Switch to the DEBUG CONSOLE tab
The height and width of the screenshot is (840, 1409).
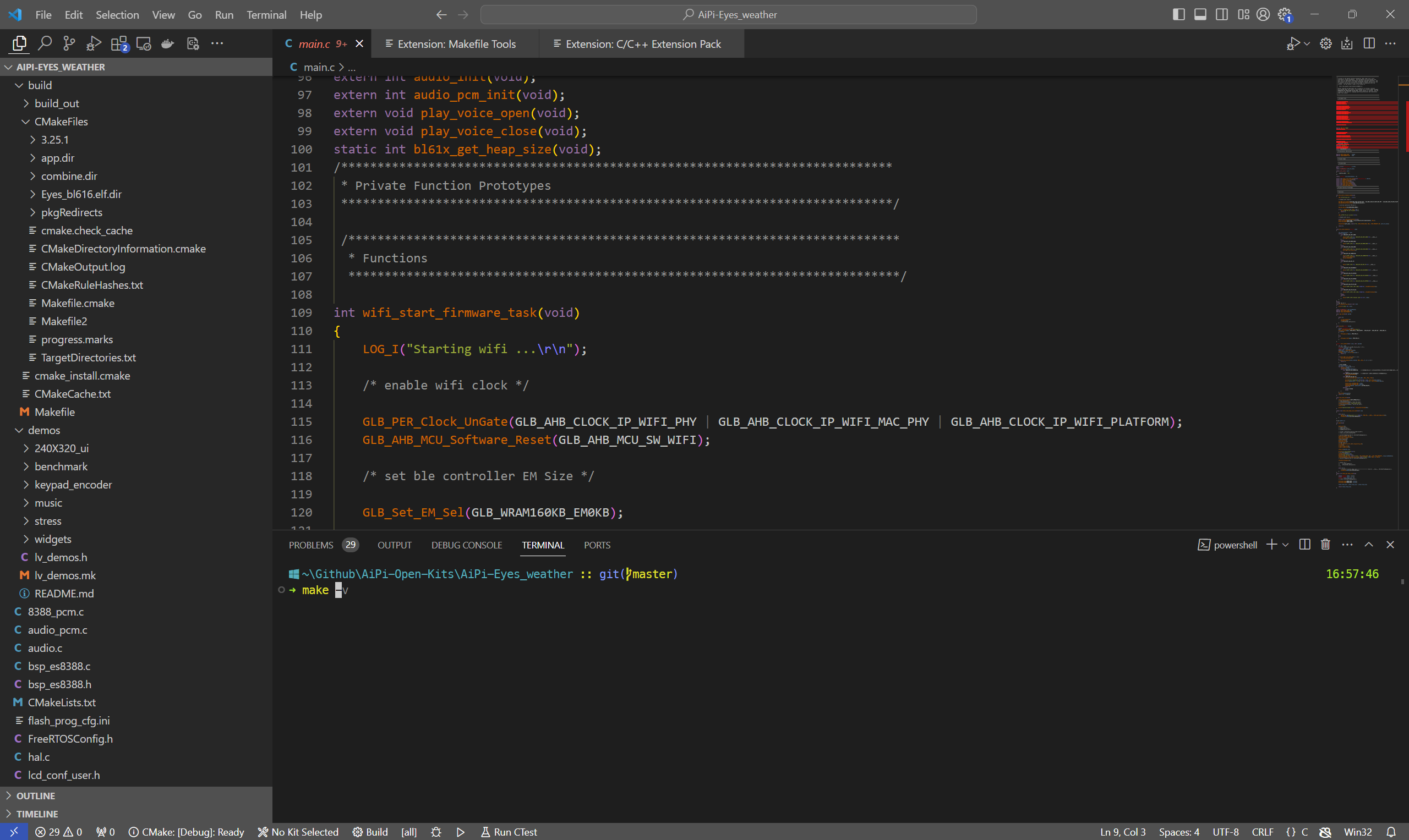pyautogui.click(x=466, y=545)
